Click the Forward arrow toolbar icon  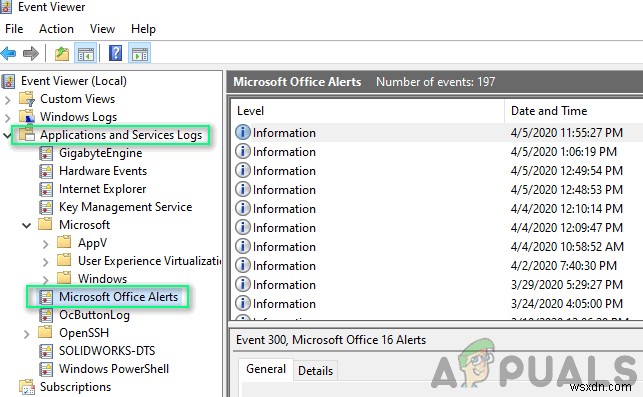(31, 53)
